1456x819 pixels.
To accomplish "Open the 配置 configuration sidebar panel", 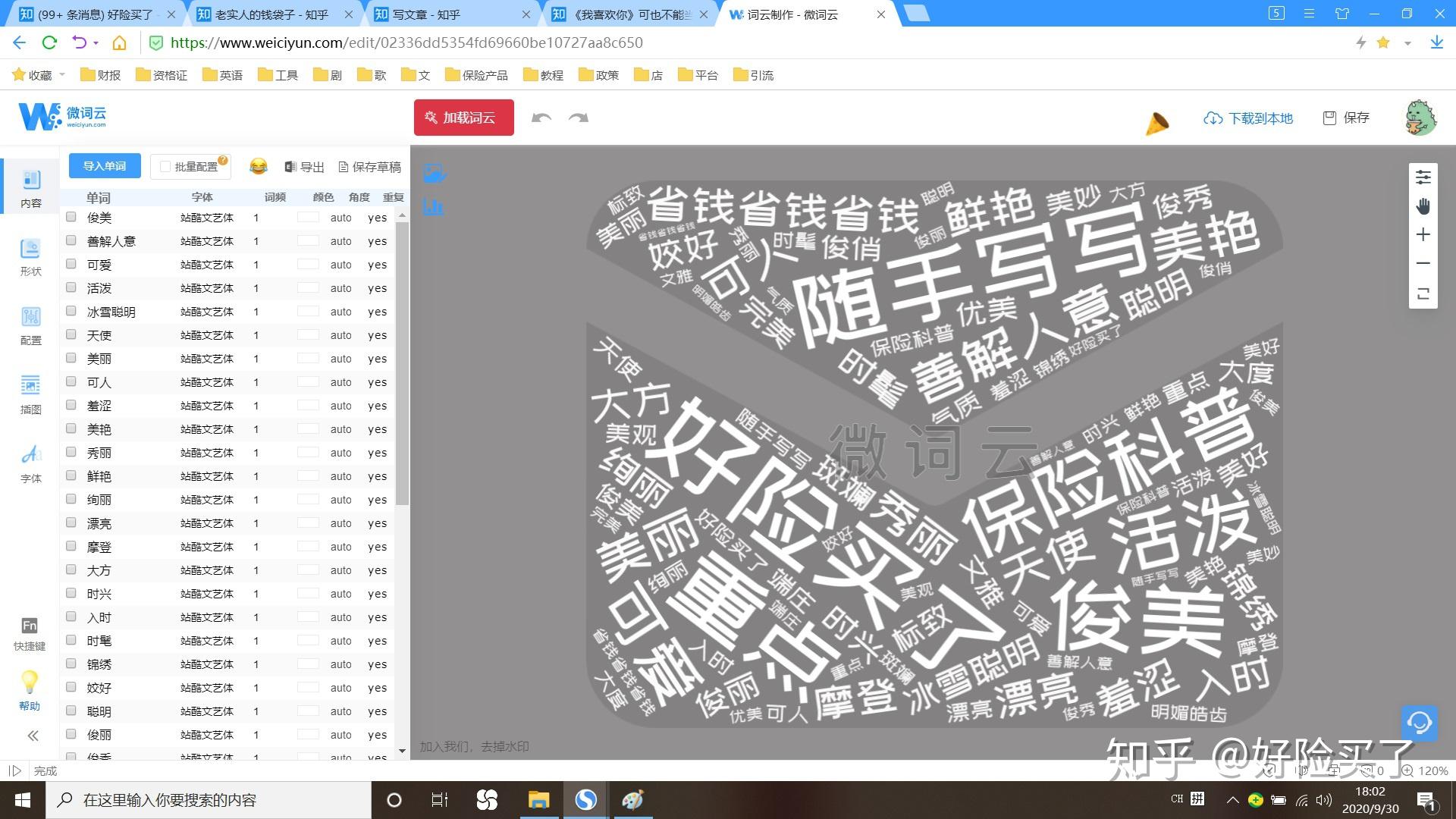I will (30, 326).
